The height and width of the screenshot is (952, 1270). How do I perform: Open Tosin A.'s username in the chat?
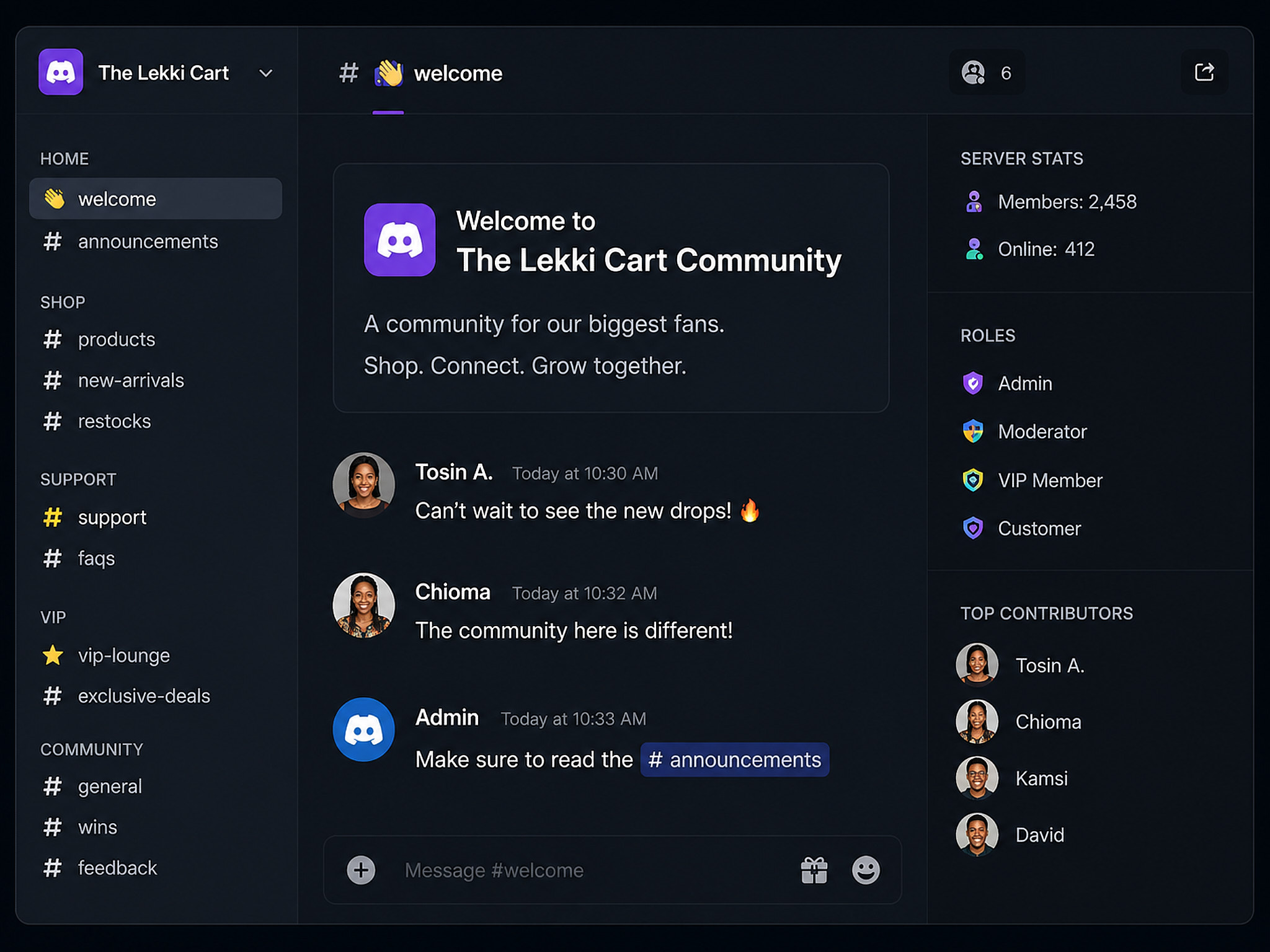pyautogui.click(x=454, y=472)
